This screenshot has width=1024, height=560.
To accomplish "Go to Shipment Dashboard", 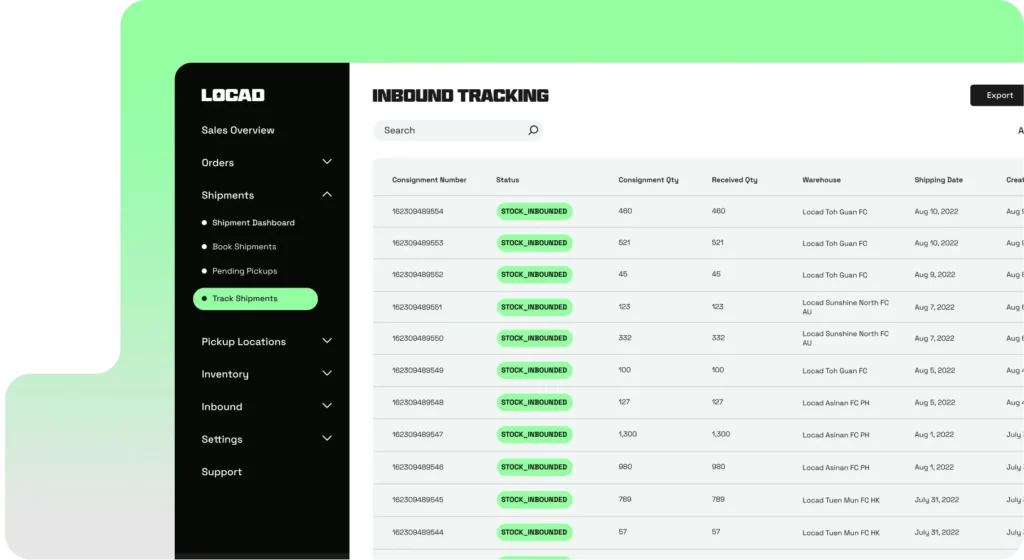I will pyautogui.click(x=253, y=223).
